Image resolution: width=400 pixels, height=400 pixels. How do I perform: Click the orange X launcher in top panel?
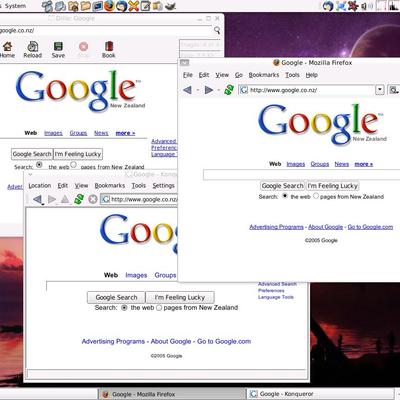pyautogui.click(x=133, y=6)
